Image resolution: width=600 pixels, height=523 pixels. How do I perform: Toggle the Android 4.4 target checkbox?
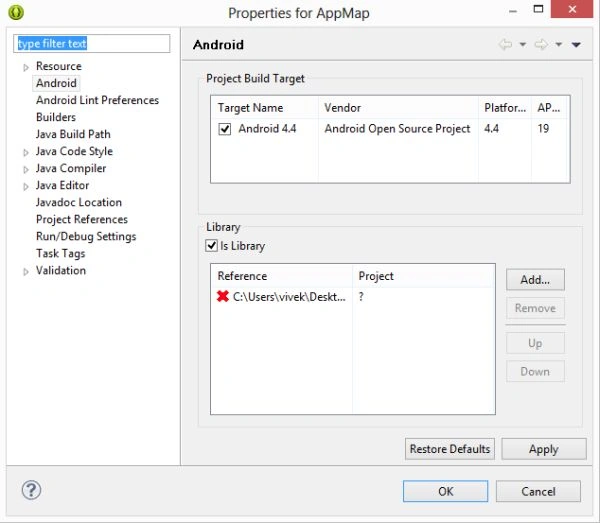click(225, 129)
